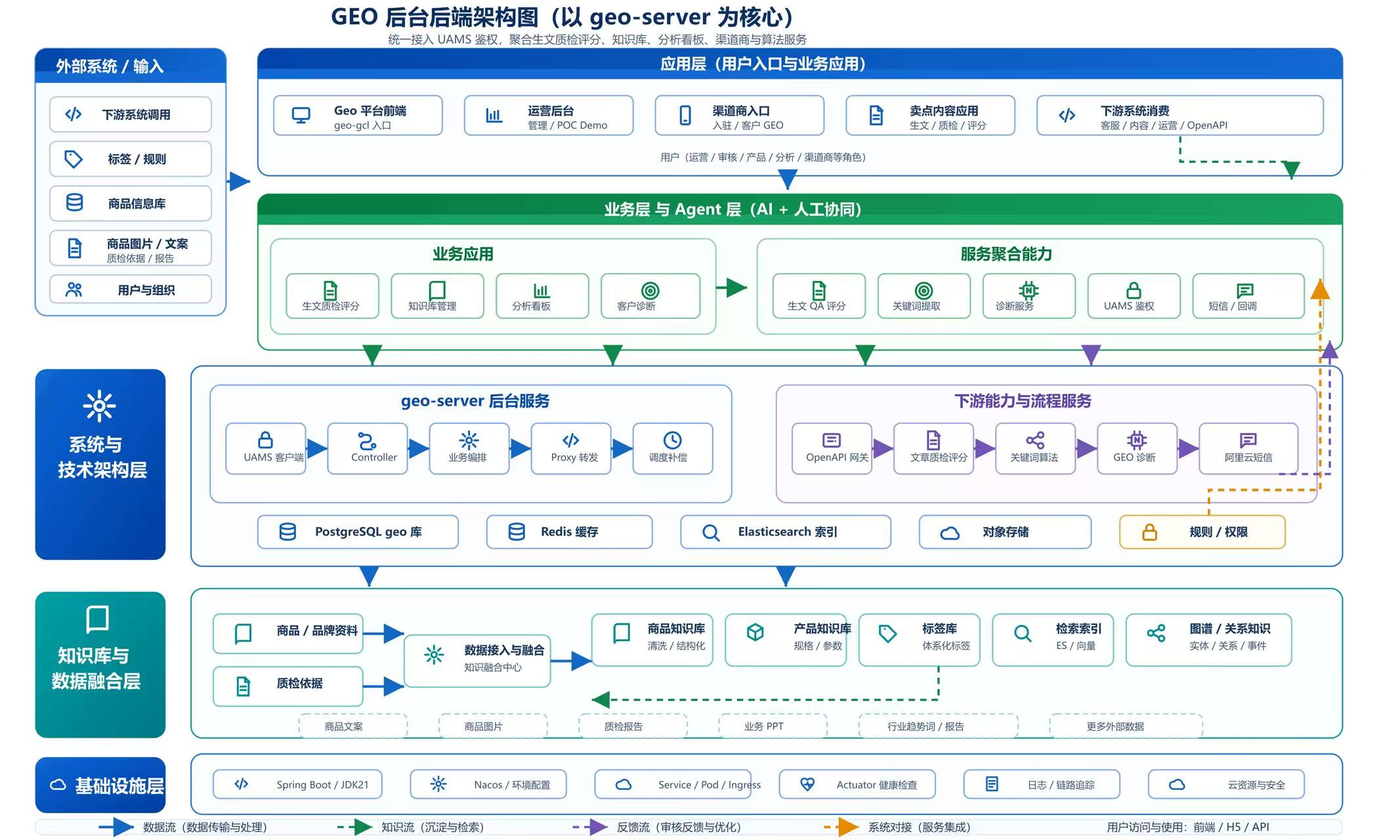The width and height of the screenshot is (1400, 840).
Task: Click the 商品 / 品牌资料 card
Action: 287,633
